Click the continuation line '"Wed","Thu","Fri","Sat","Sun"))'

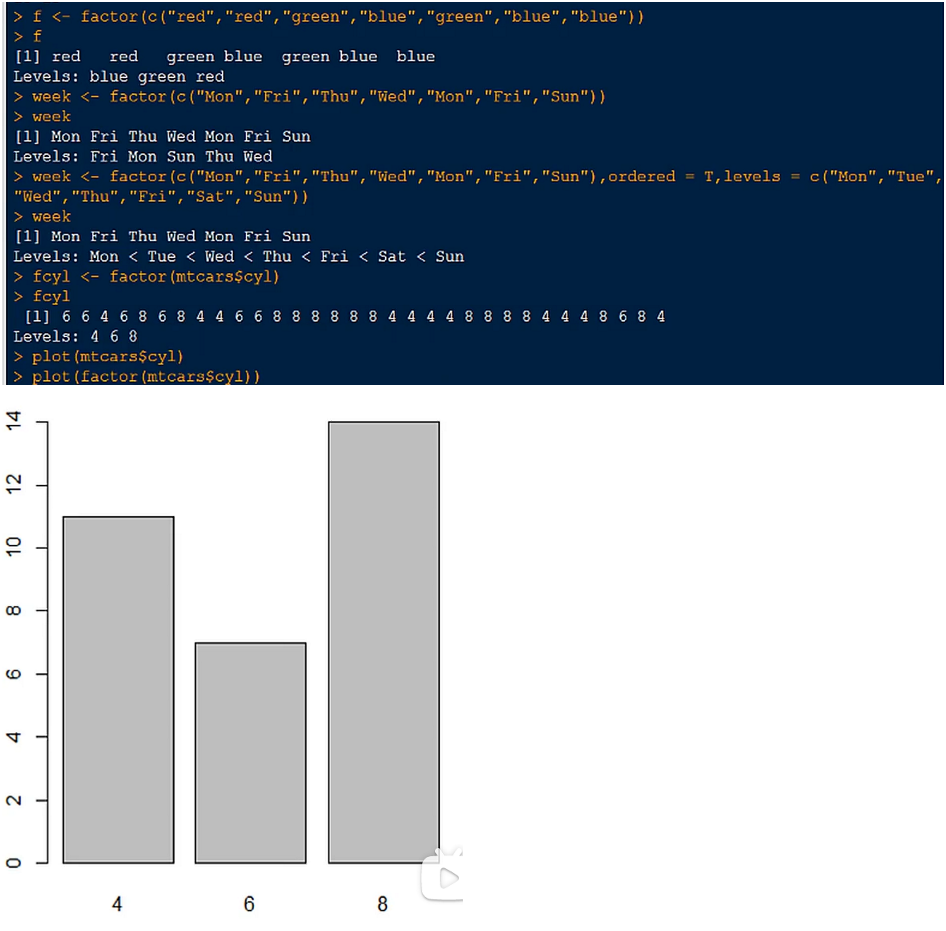tap(160, 197)
